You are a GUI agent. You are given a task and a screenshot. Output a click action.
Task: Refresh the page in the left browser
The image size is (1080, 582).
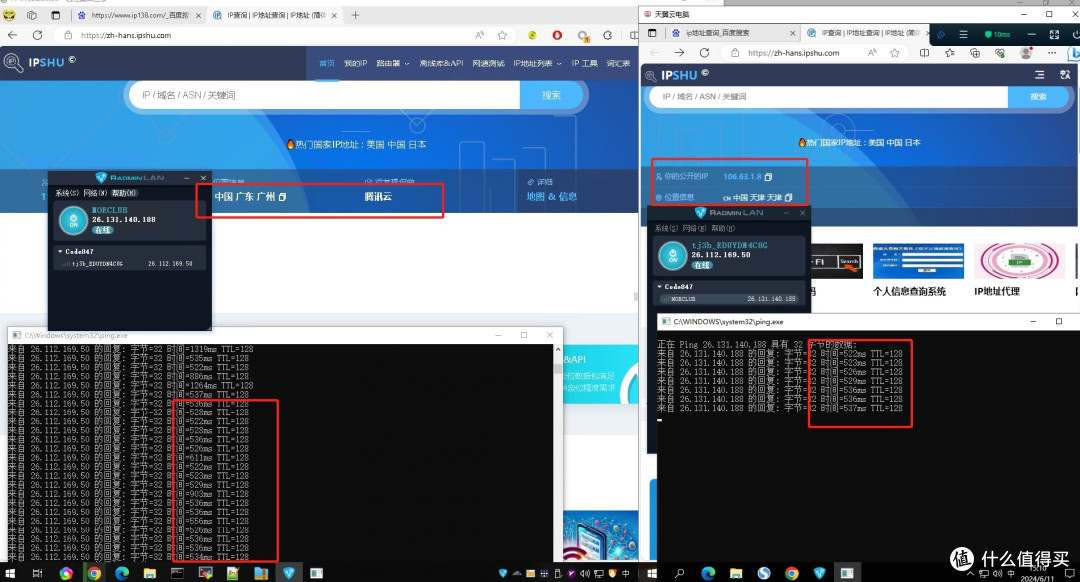[37, 35]
